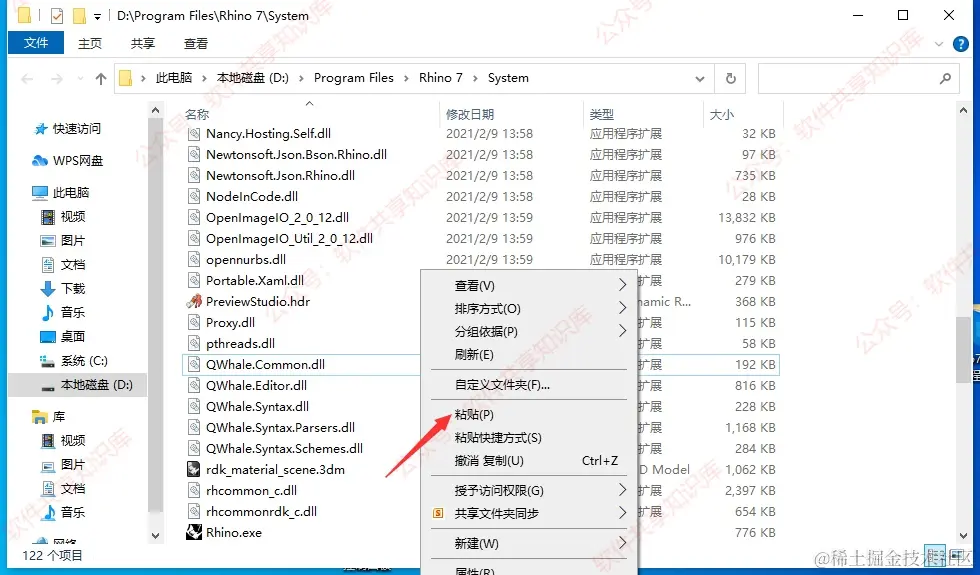Viewport: 980px width, 575px height.
Task: Click the 系统 (C:) drive icon
Action: click(x=48, y=361)
